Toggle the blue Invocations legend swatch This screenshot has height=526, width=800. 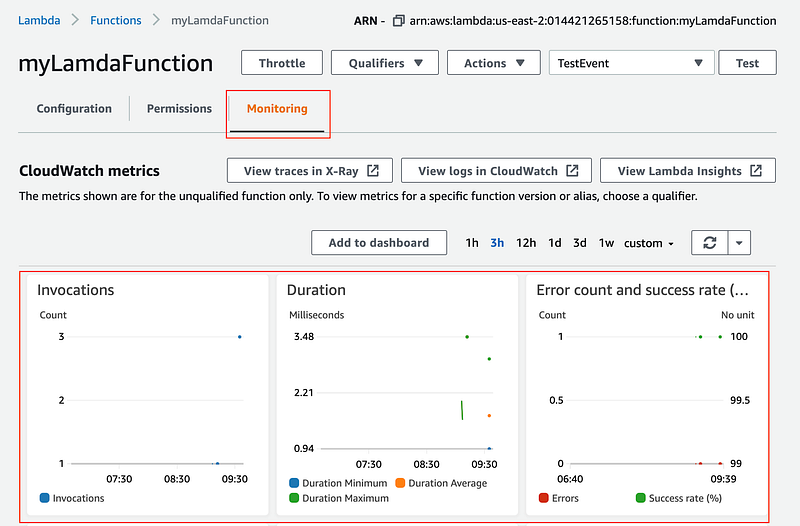[x=44, y=498]
